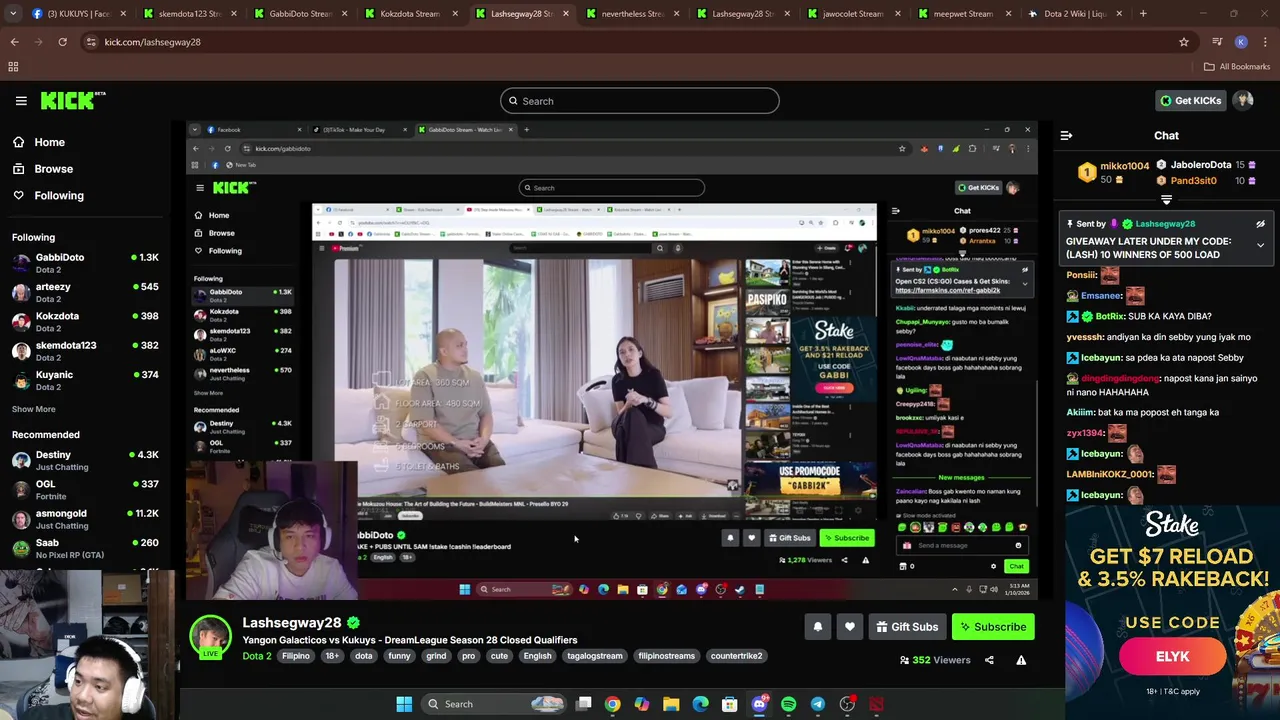Click the filipinostreams tag
1280x720 pixels.
point(666,656)
